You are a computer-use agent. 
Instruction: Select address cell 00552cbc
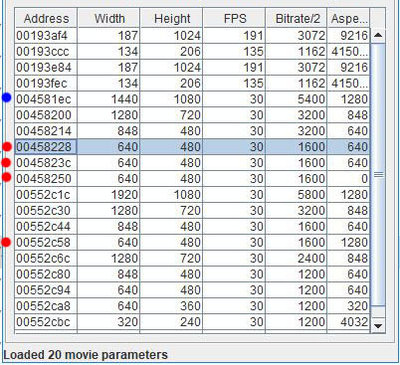(x=46, y=322)
